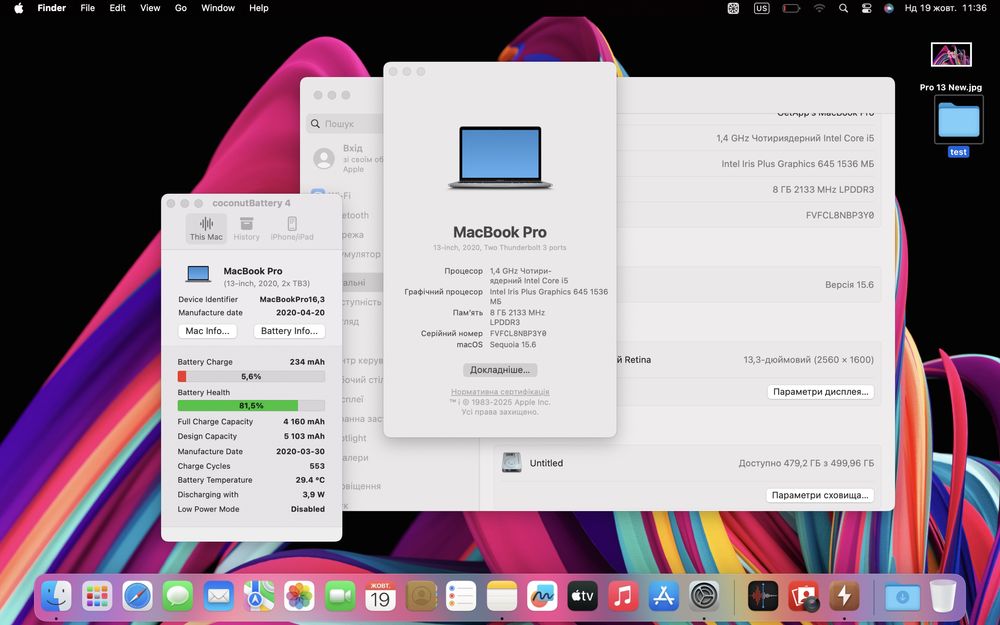Launch Reminders from the Dock
Screen dimensions: 1000x625
pos(461,596)
